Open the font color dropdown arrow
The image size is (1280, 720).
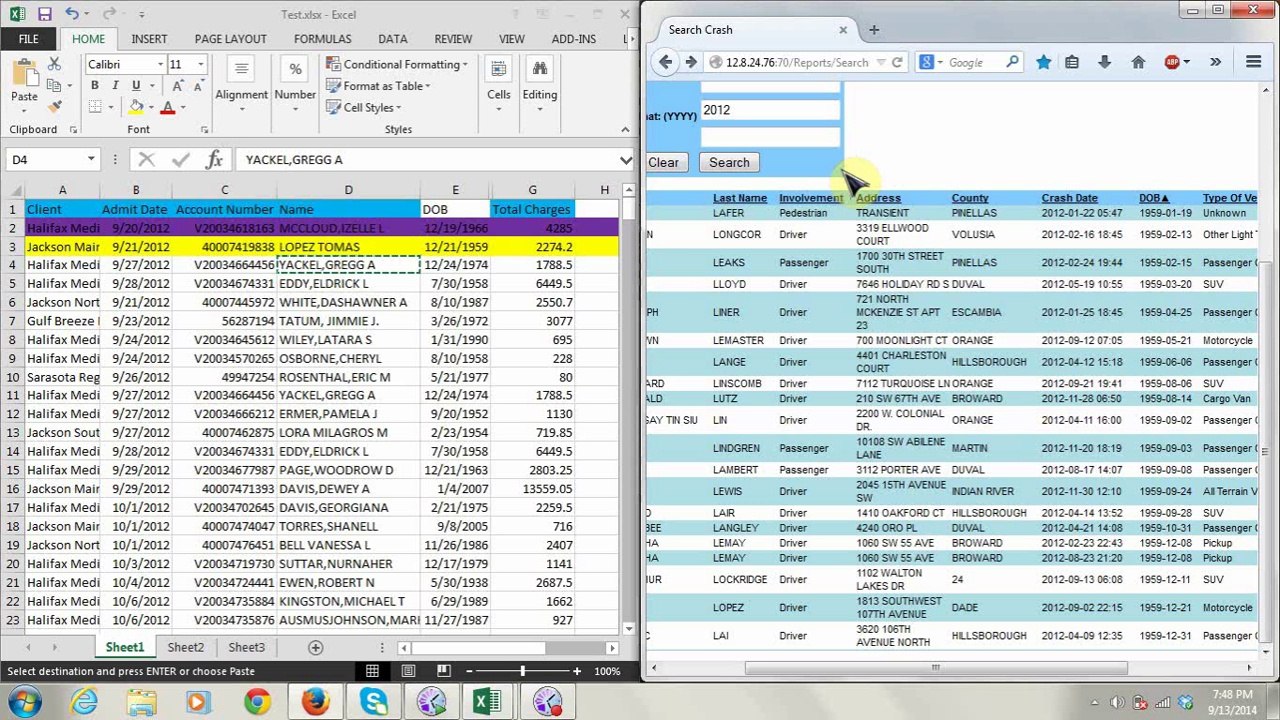(x=182, y=108)
